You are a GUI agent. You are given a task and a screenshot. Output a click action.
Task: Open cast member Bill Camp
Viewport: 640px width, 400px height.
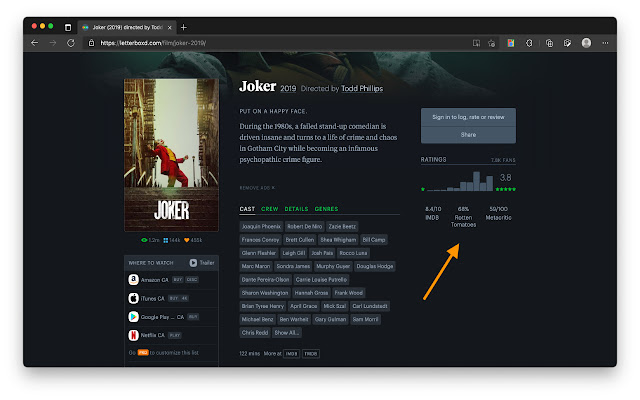[x=374, y=240]
